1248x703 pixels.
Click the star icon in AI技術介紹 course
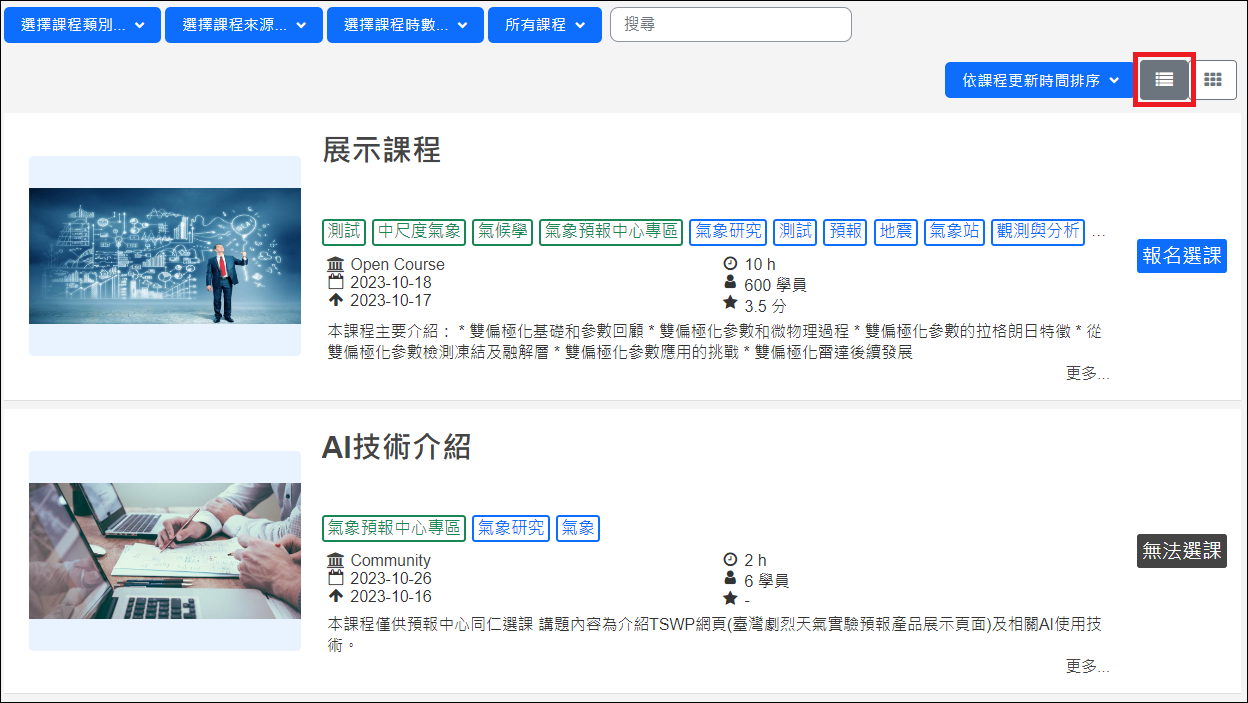730,599
